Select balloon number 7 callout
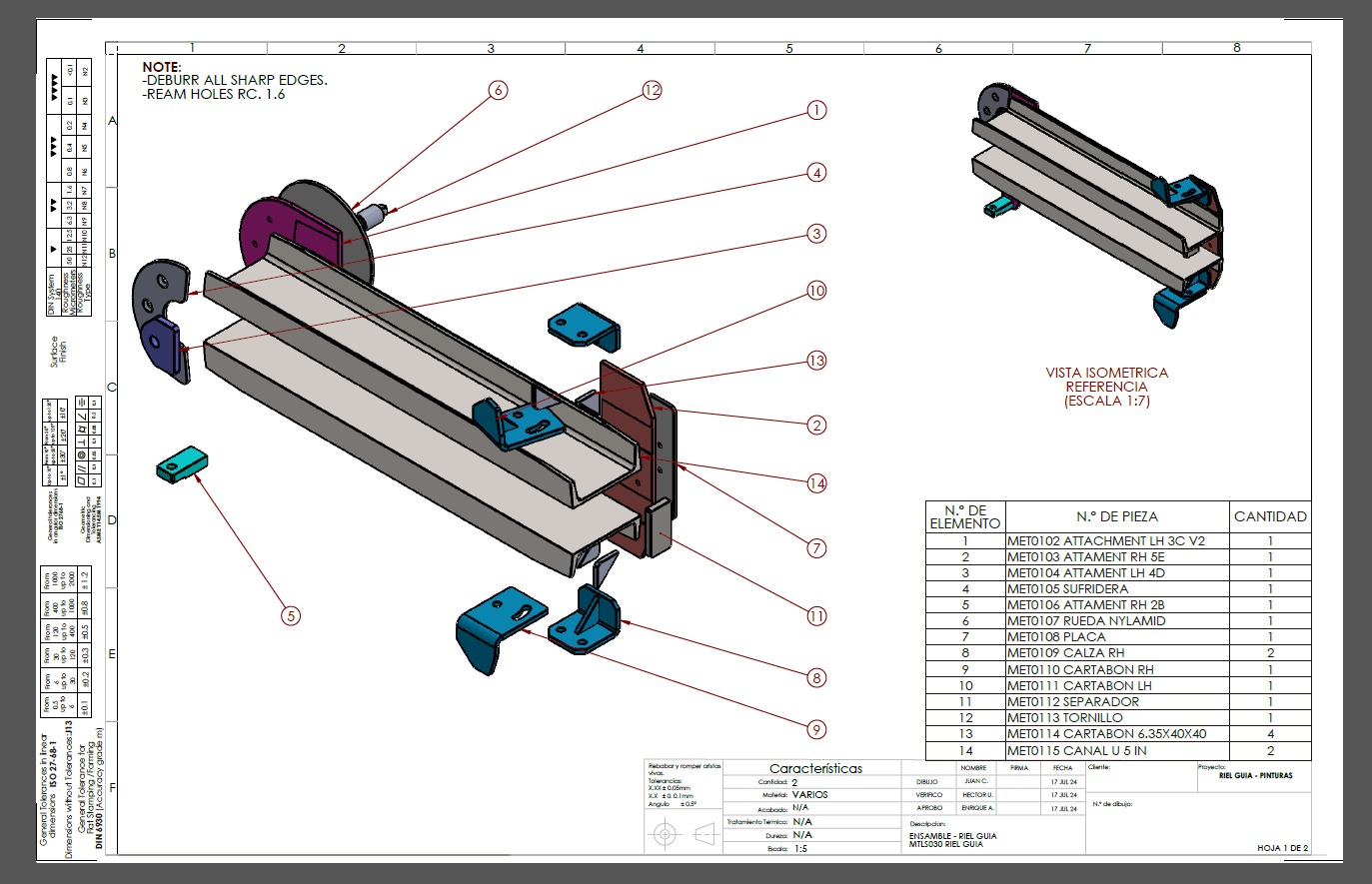Viewport: 1372px width, 884px height. coord(816,547)
